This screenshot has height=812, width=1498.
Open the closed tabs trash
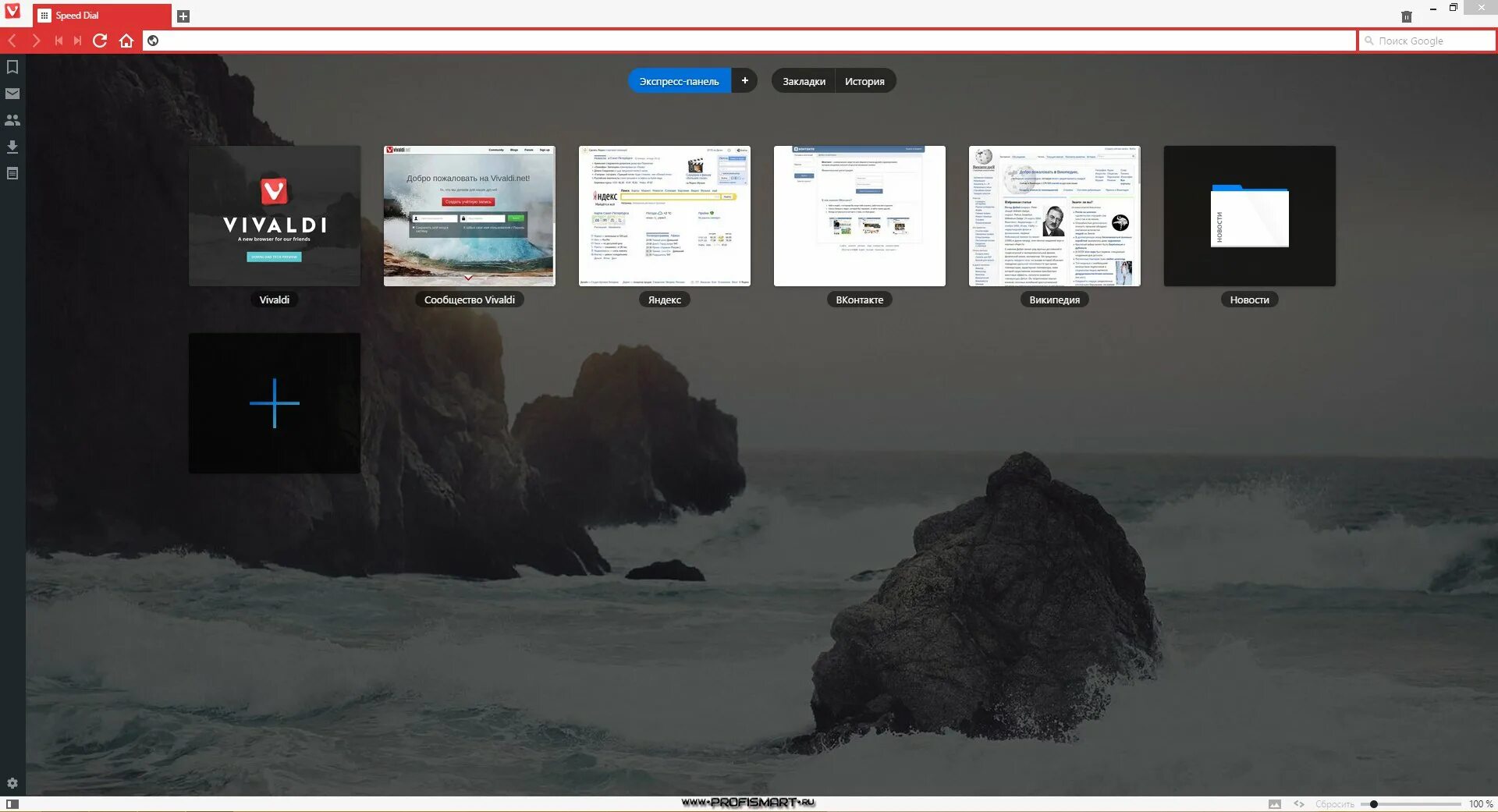click(x=1407, y=16)
